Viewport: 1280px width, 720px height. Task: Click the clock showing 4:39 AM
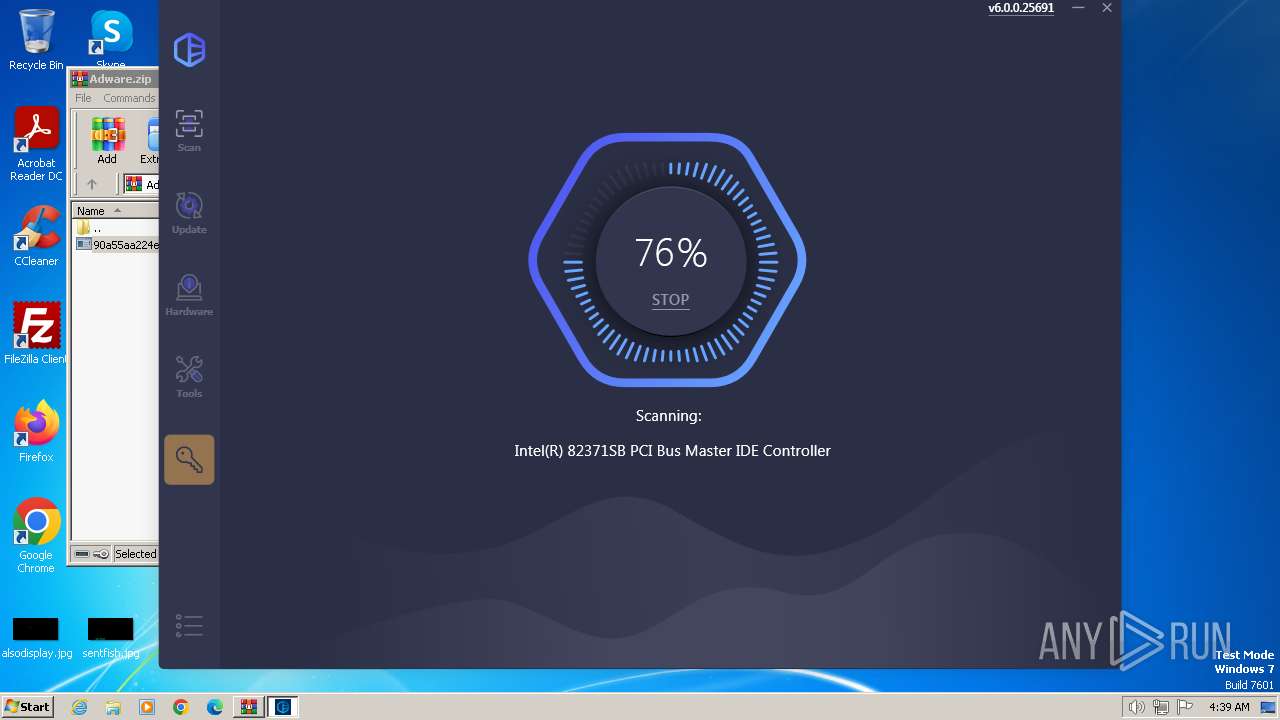coord(1229,707)
